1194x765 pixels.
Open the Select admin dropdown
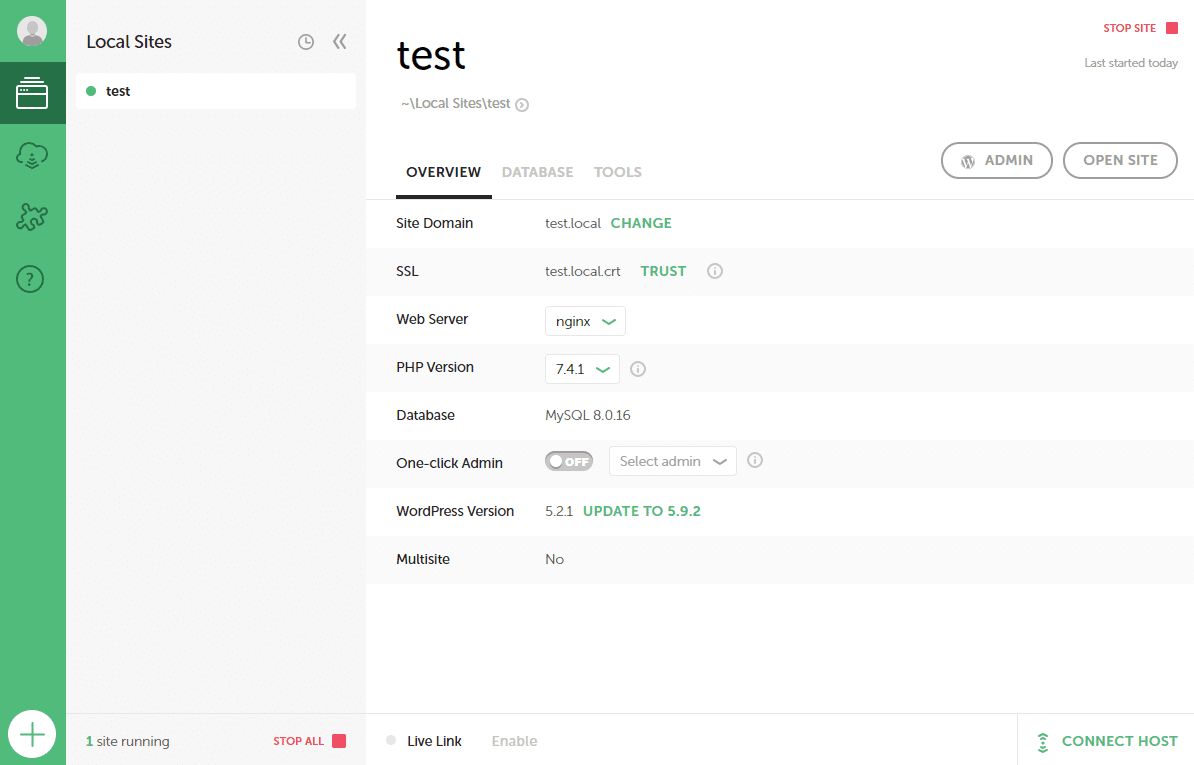[x=672, y=461]
